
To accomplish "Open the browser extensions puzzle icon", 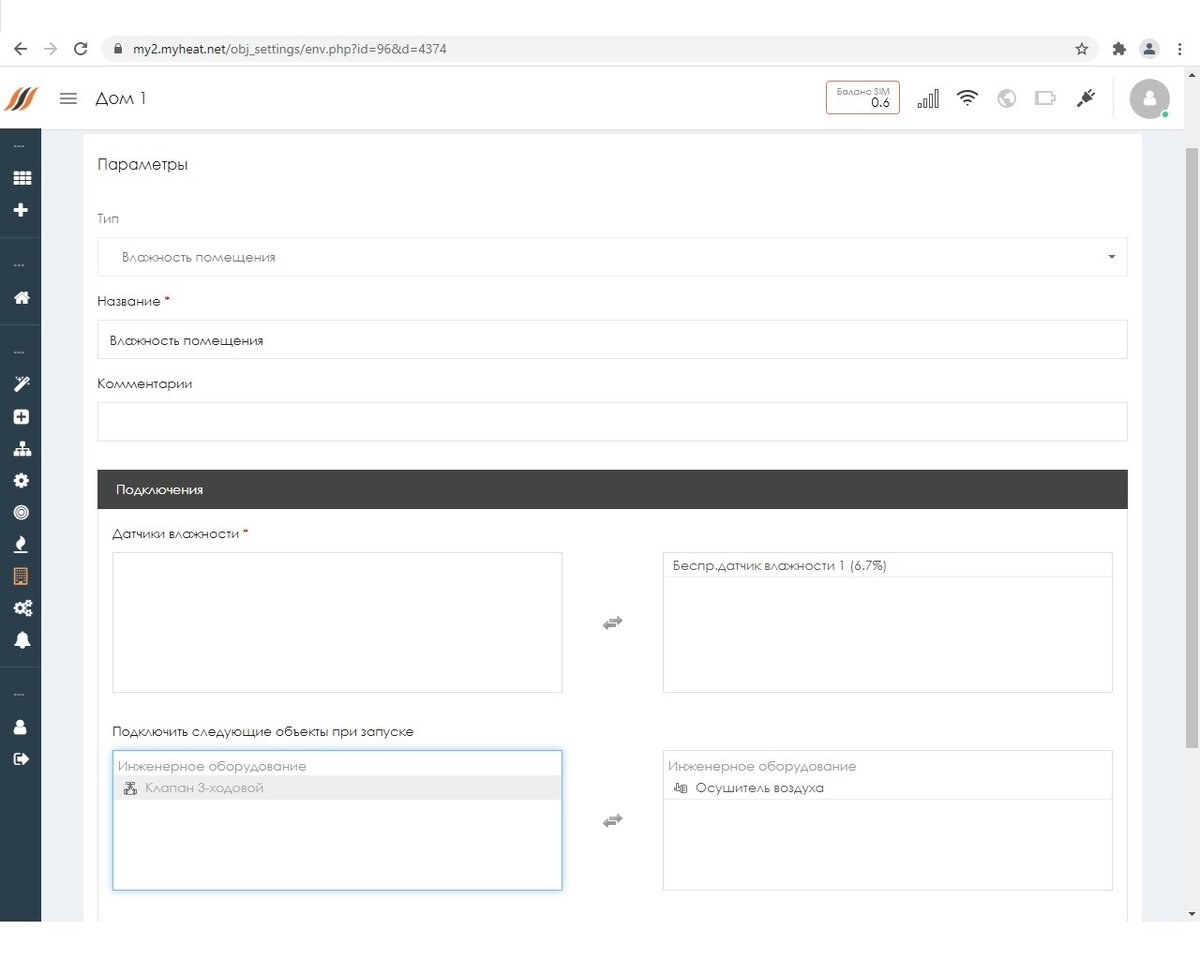I will pyautogui.click(x=1119, y=48).
